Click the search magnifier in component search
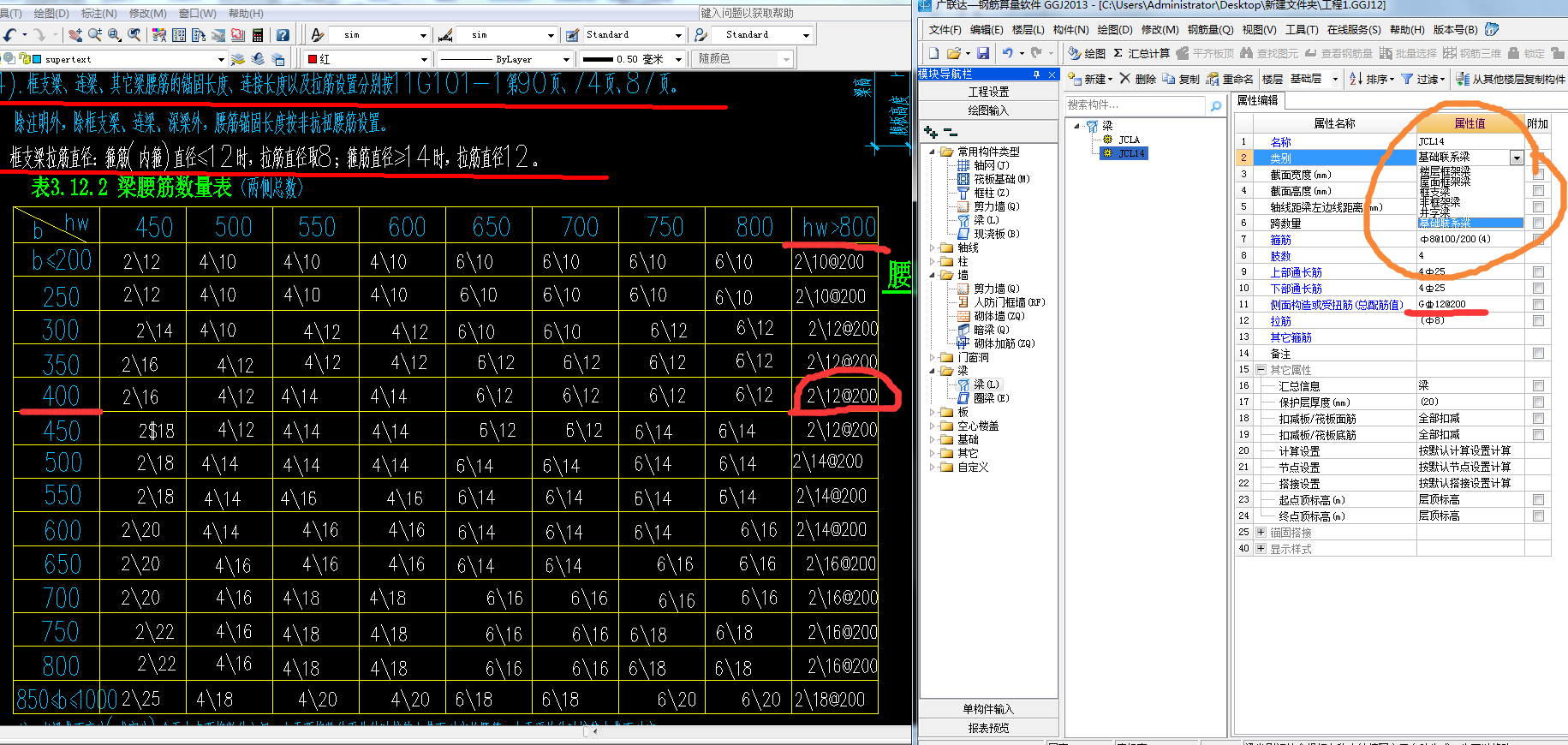The width and height of the screenshot is (1568, 745). coord(1215,106)
